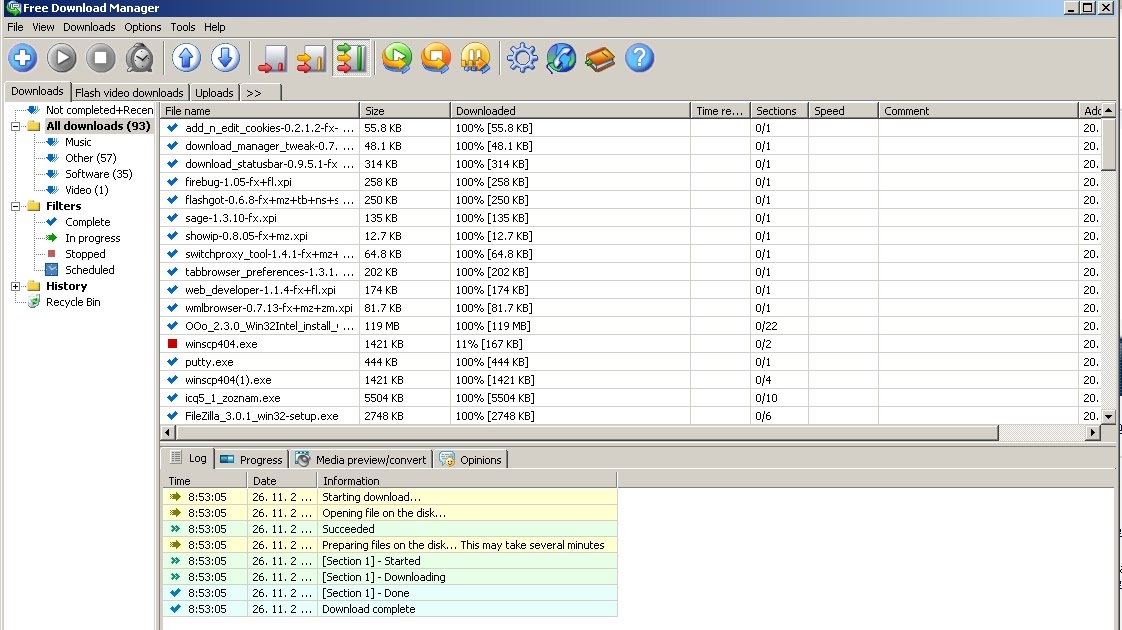This screenshot has height=630, width=1122.
Task: Collapse the All downloads tree node
Action: coord(15,126)
